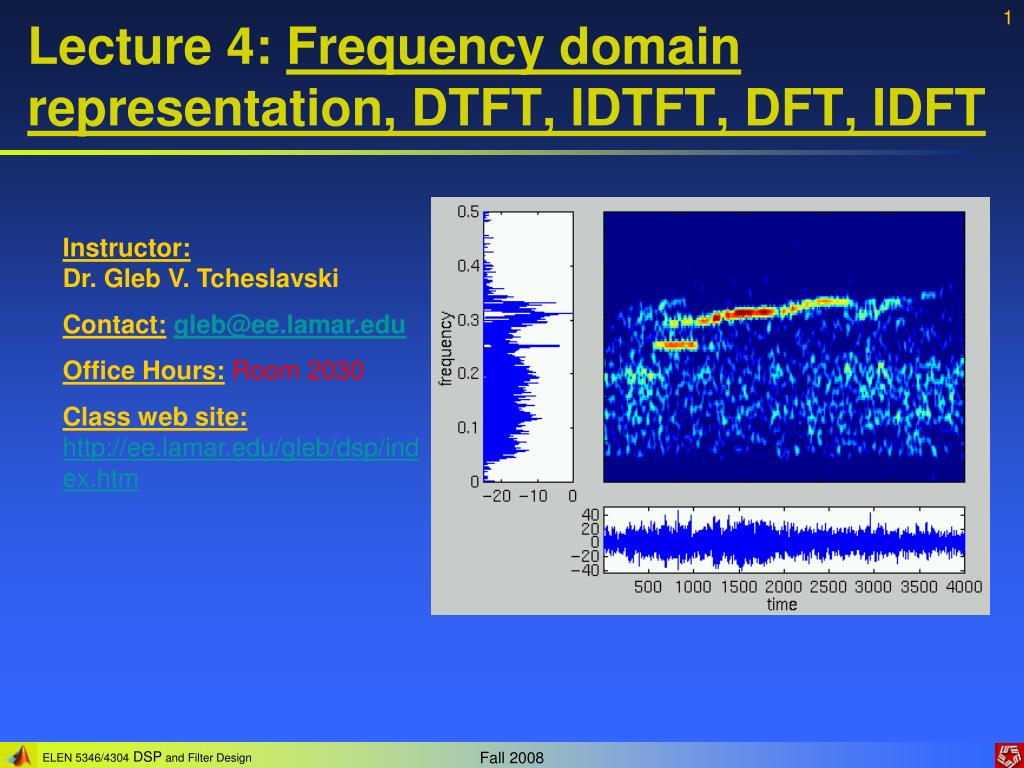Click the 'ELEN 5346/4304 DSP and Filter Design' footer
Image resolution: width=1024 pixels, height=768 pixels.
[x=147, y=758]
